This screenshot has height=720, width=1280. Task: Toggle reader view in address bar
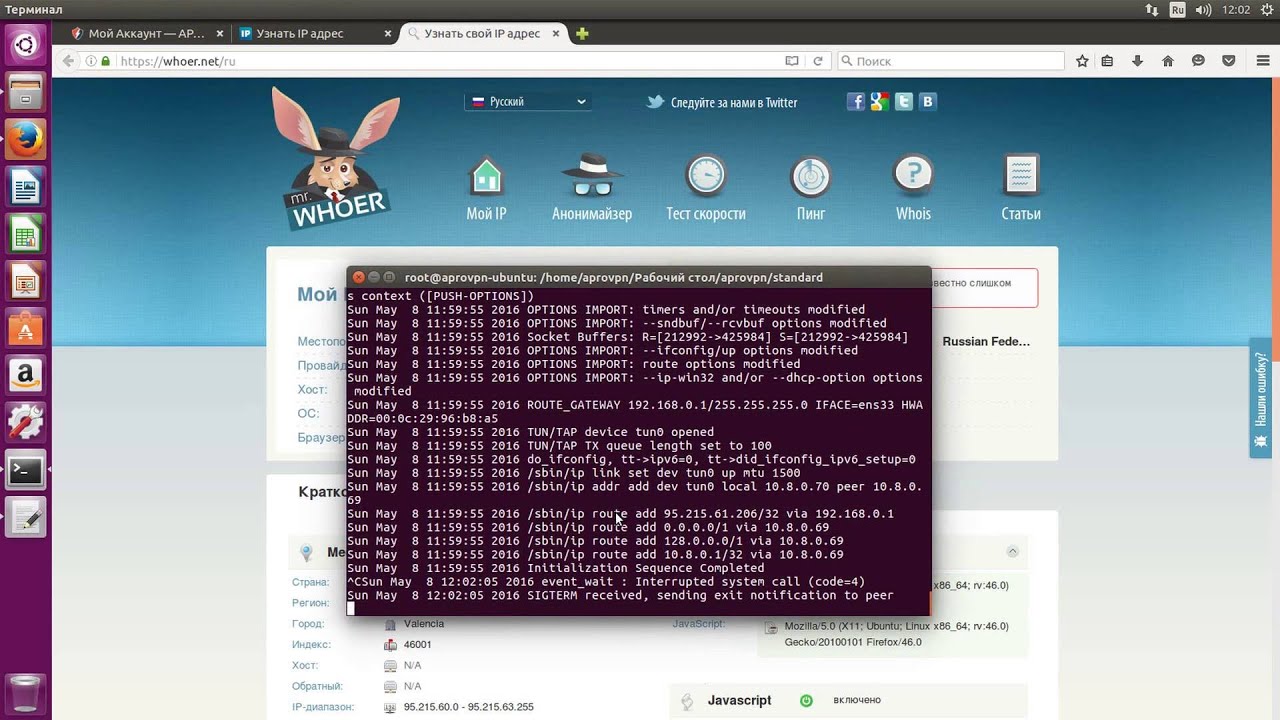pos(792,61)
